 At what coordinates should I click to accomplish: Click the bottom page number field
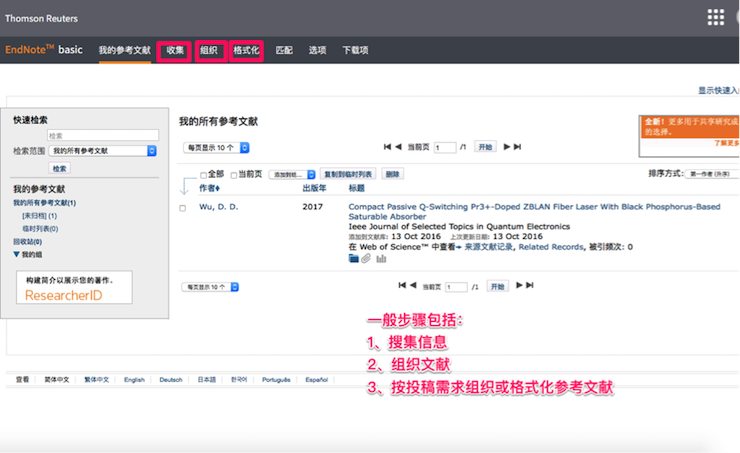(456, 287)
